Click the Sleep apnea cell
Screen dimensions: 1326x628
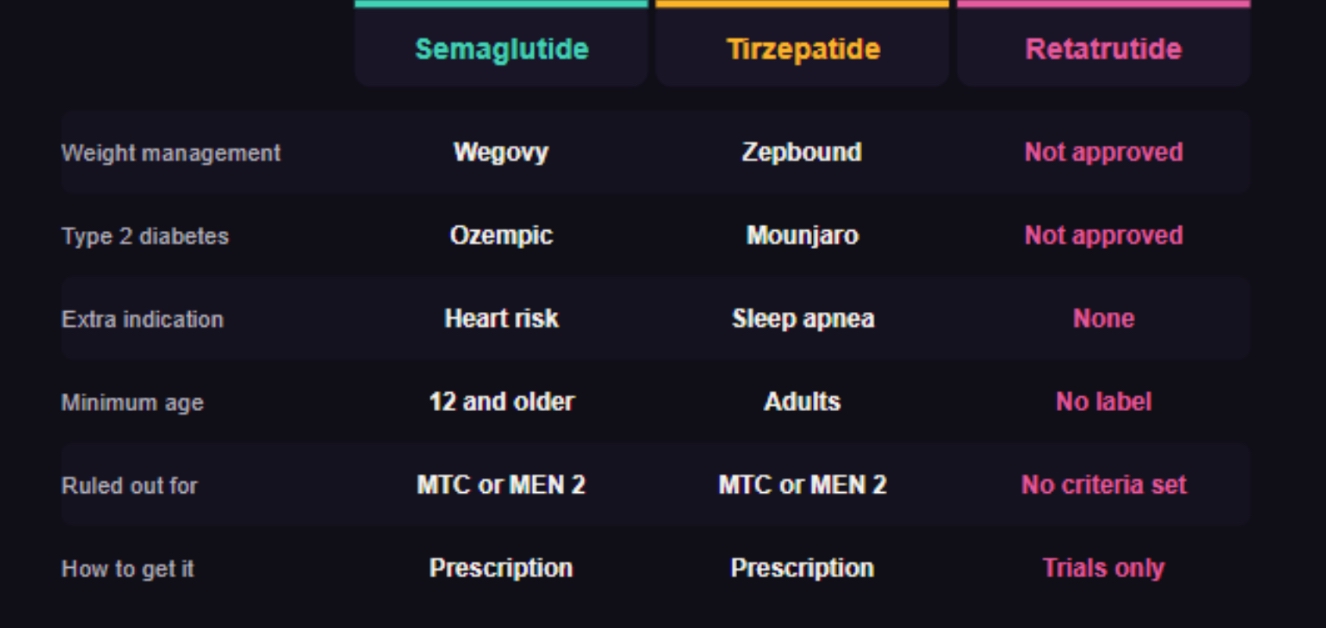[803, 318]
